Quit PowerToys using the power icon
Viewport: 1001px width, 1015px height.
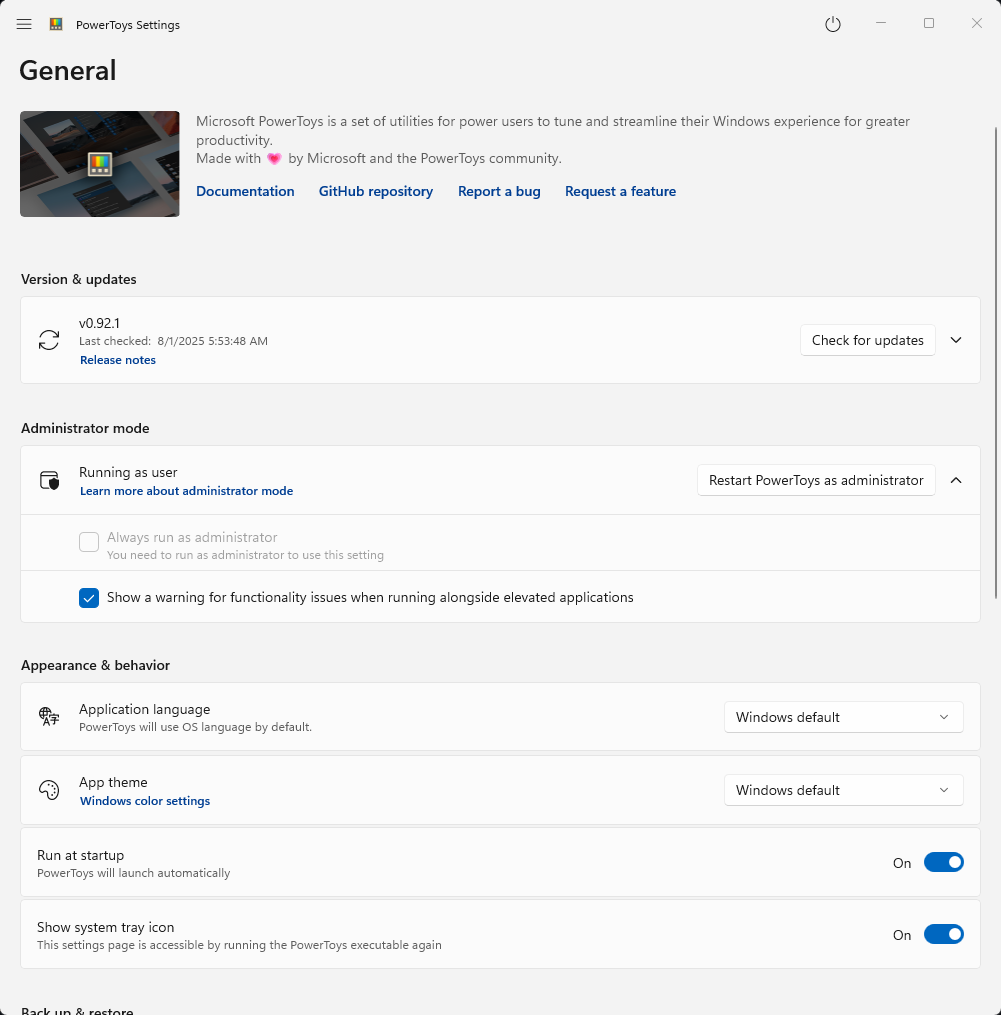[x=833, y=23]
